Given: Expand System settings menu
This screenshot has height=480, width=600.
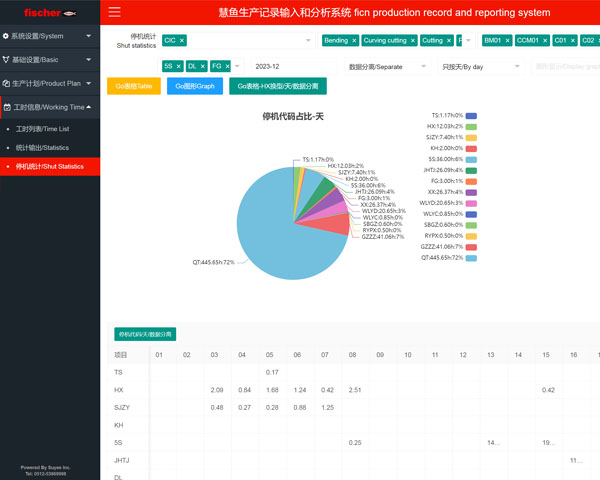Looking at the screenshot, I should coord(50,36).
